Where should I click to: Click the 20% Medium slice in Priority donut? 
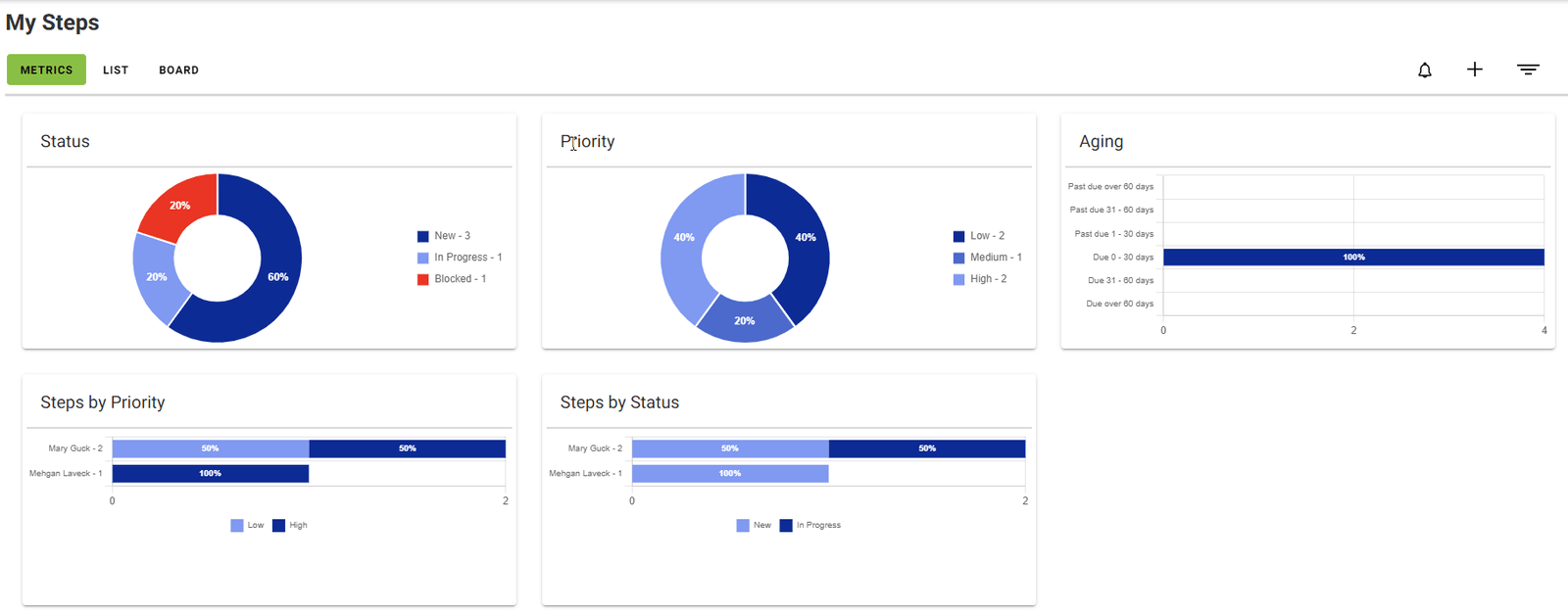point(745,320)
